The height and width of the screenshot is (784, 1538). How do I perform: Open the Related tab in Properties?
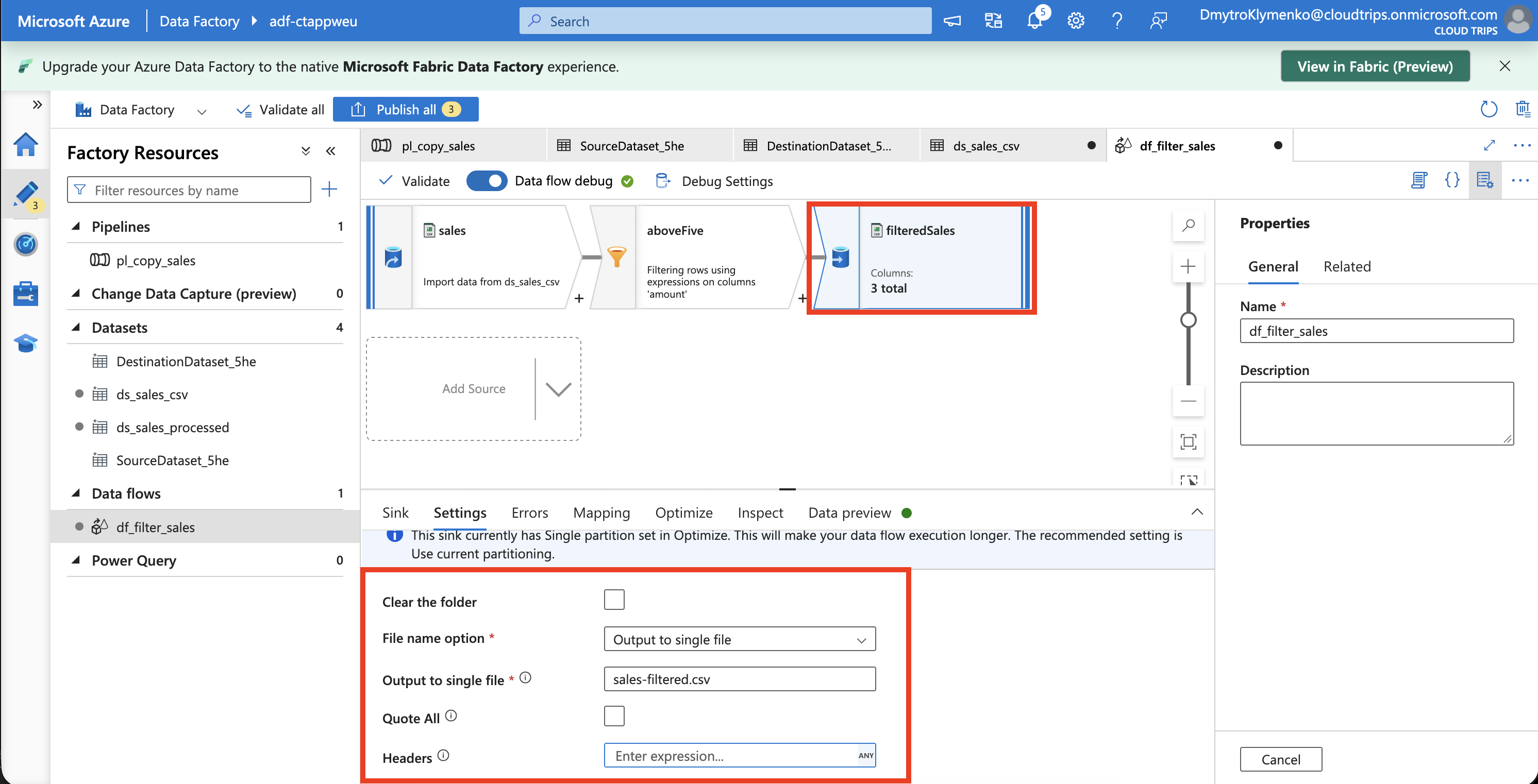pyautogui.click(x=1347, y=266)
